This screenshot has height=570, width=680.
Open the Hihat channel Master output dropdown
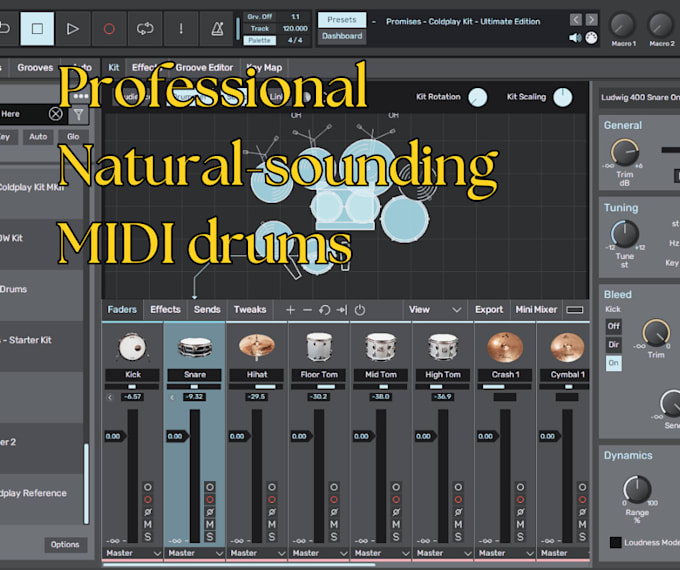coord(257,553)
